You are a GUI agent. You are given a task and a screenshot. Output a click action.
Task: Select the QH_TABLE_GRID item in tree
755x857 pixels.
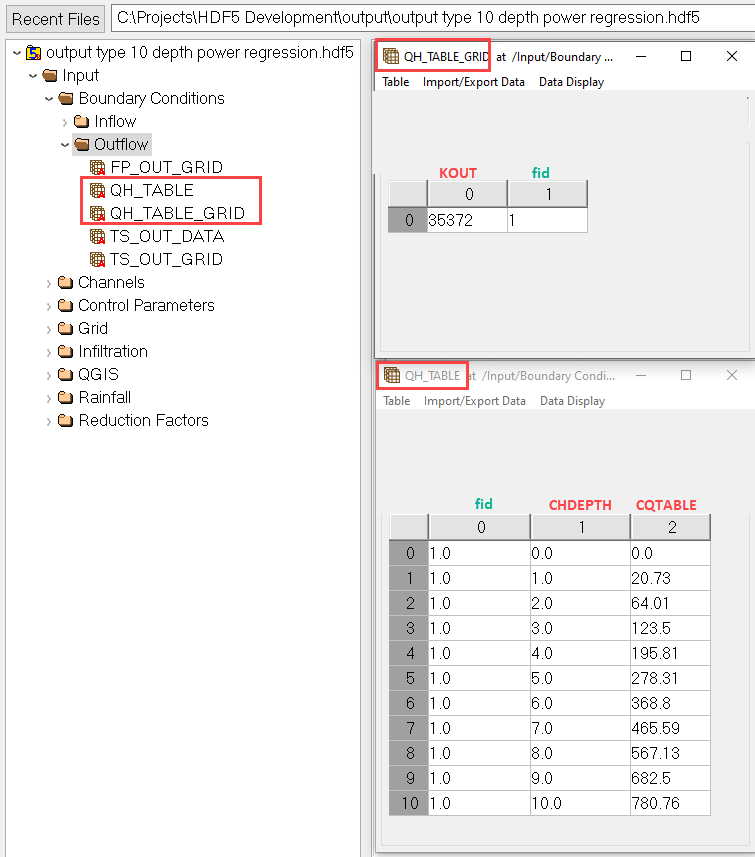tap(176, 213)
